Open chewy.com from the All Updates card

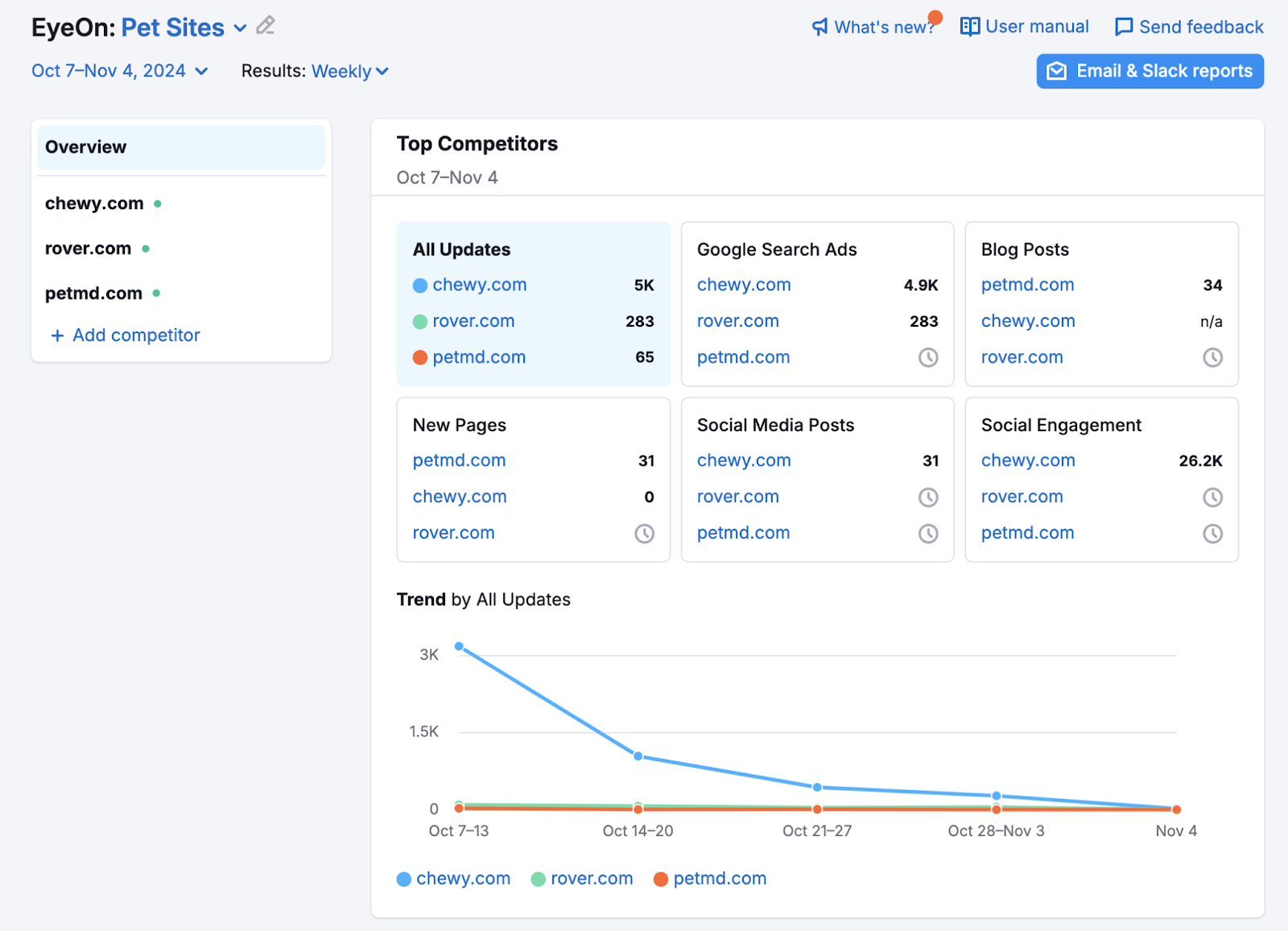pyautogui.click(x=479, y=284)
